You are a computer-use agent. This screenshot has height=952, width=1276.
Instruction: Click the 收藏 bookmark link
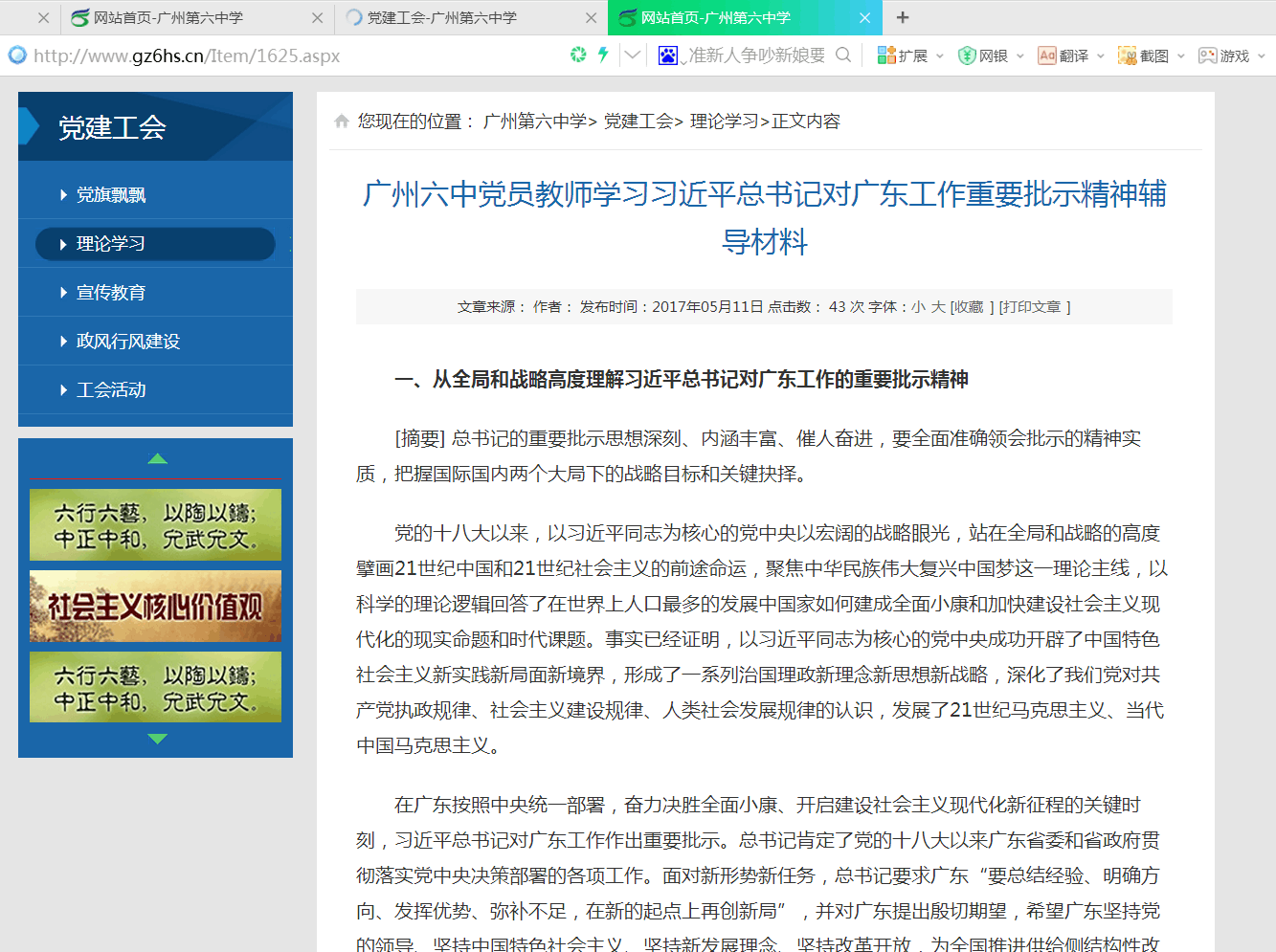click(x=969, y=307)
